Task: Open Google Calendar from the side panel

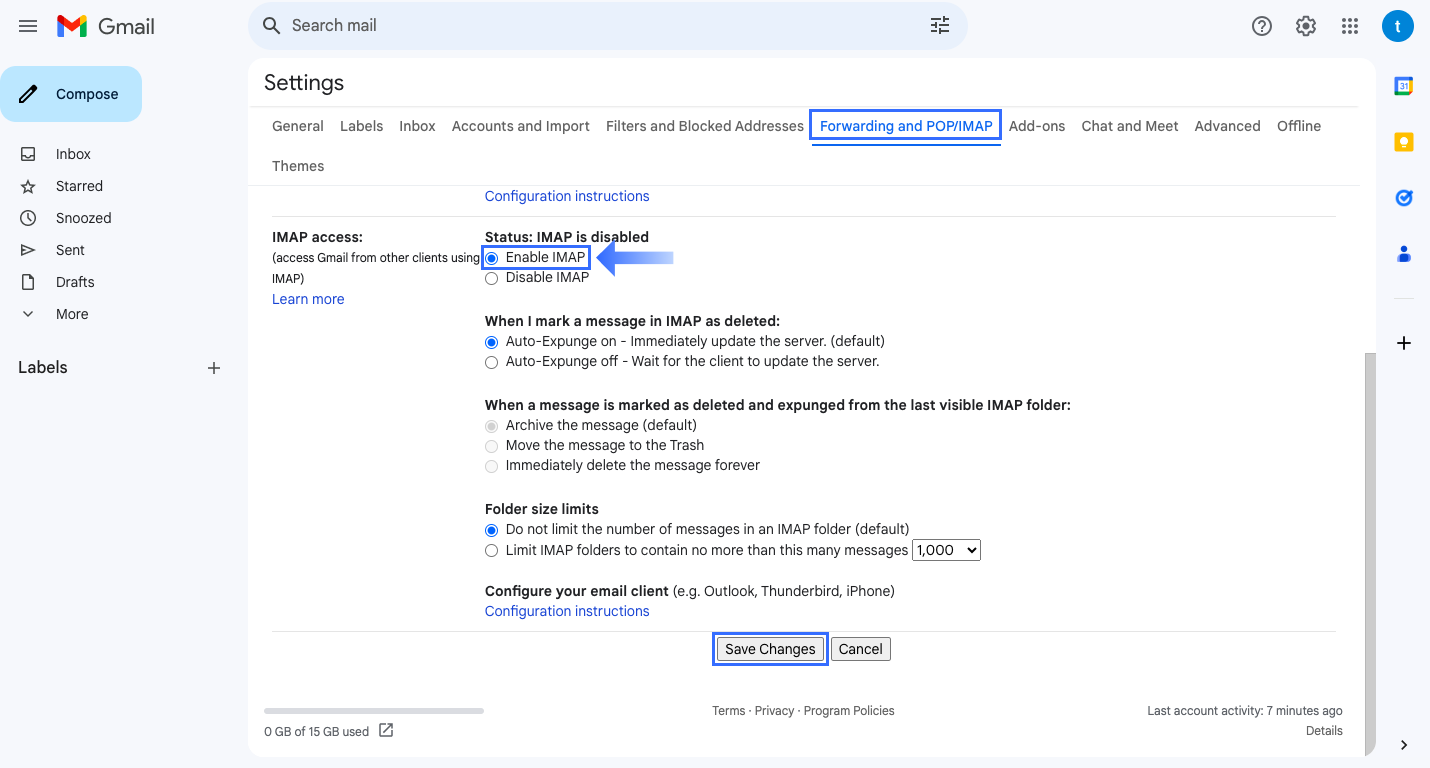Action: [x=1404, y=86]
